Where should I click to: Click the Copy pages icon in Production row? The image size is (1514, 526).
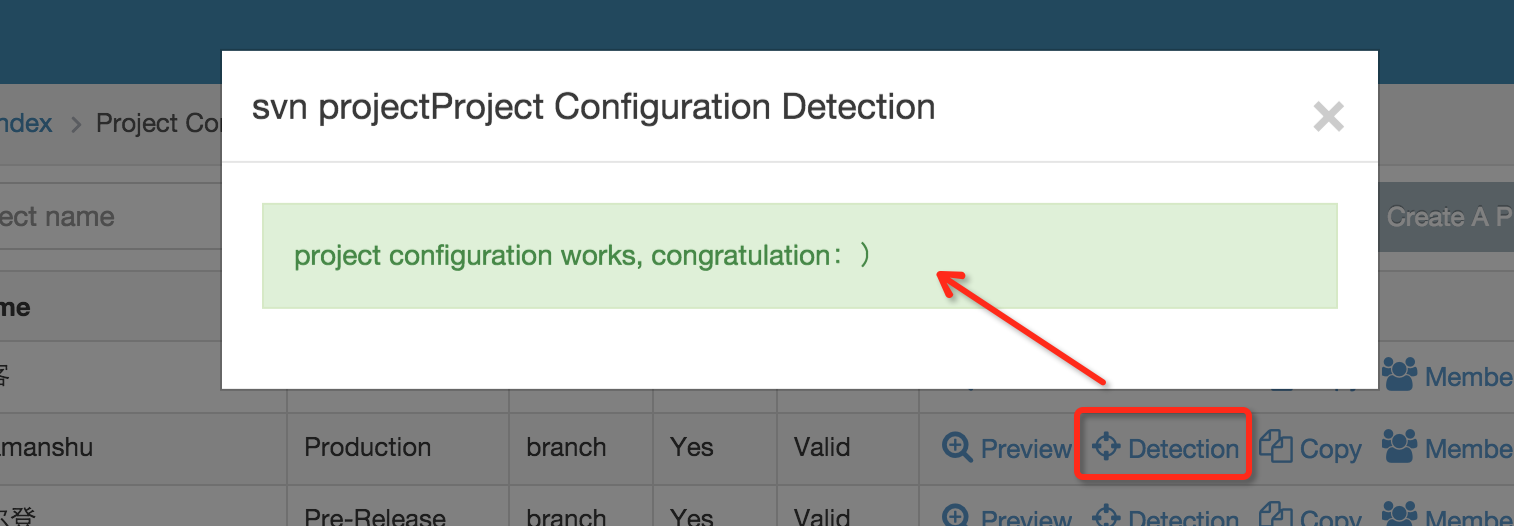(1276, 447)
